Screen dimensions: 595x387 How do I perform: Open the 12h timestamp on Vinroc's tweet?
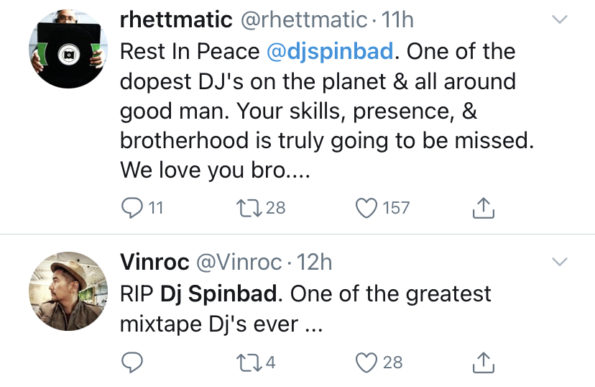tap(314, 262)
